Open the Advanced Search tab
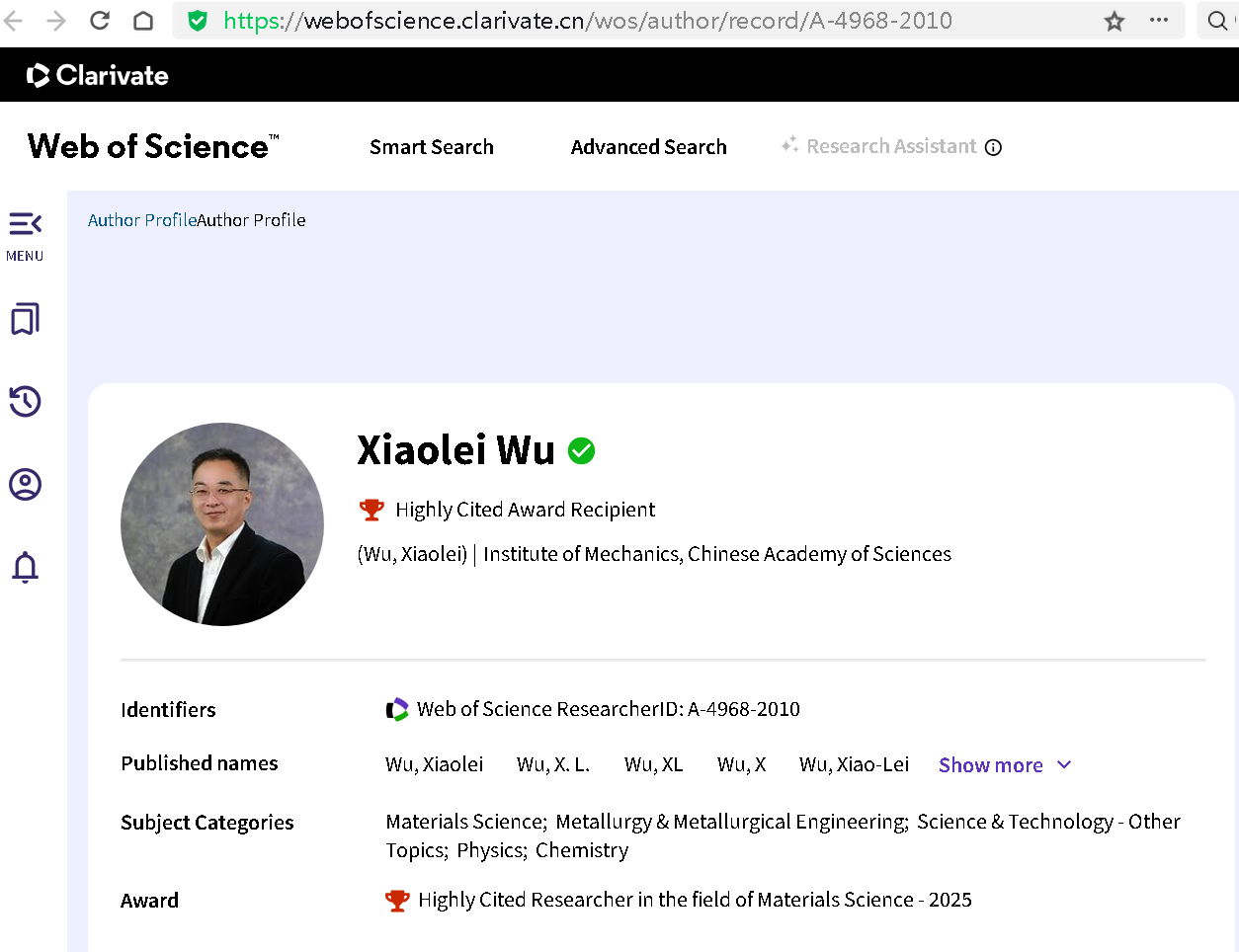 click(648, 147)
